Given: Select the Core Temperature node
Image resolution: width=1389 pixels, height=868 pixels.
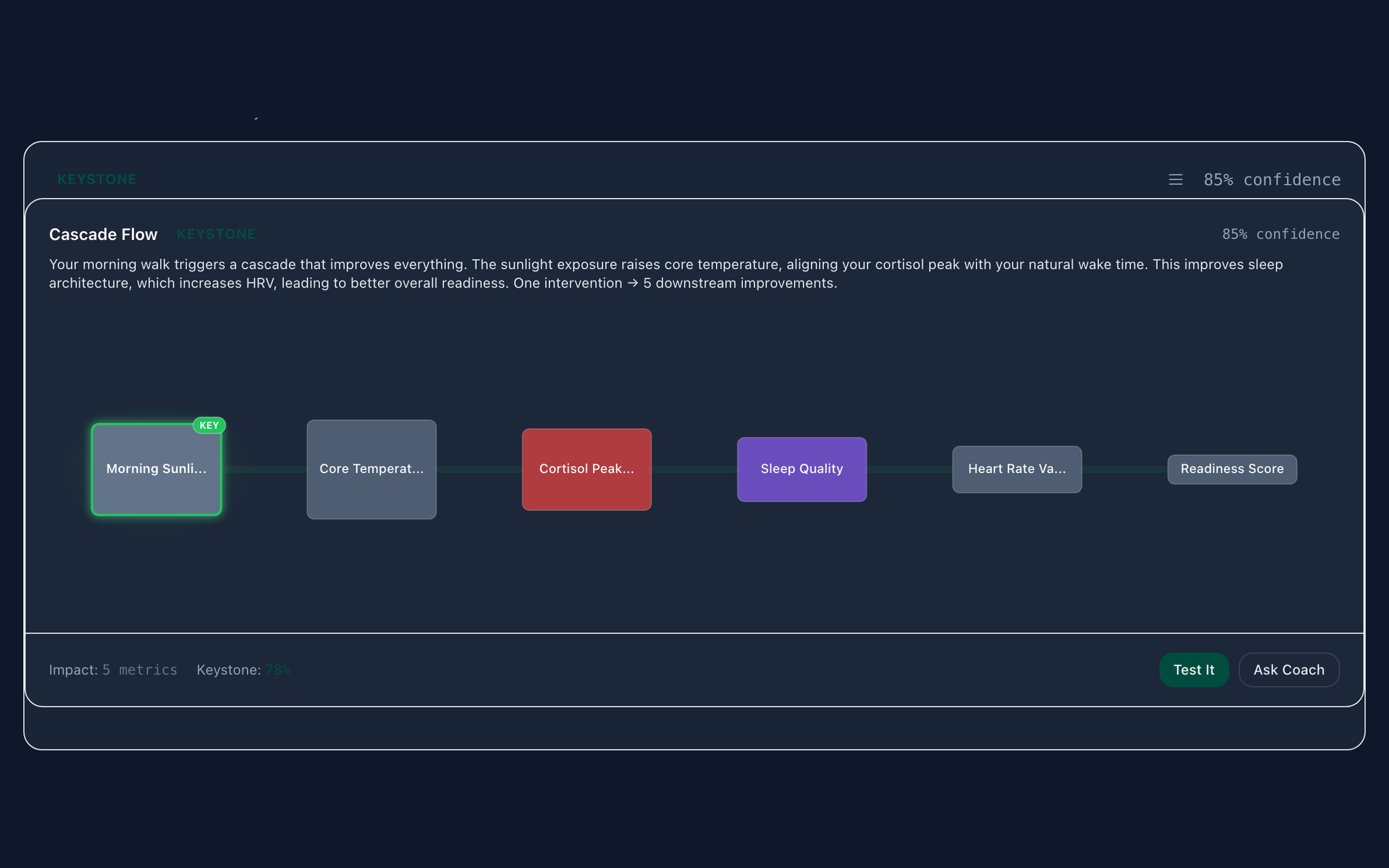Looking at the screenshot, I should pos(371,469).
